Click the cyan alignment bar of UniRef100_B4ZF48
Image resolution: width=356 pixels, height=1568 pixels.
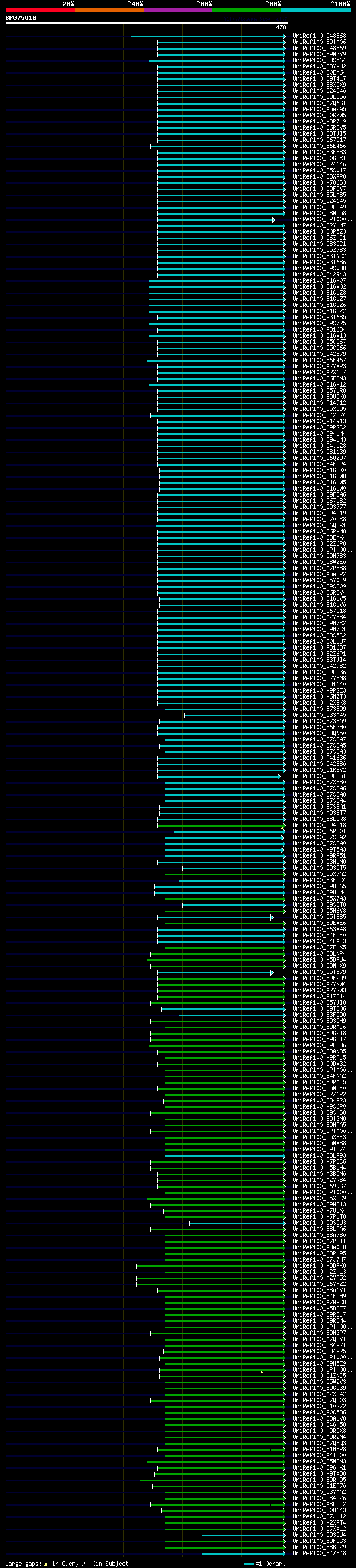[x=244, y=1554]
